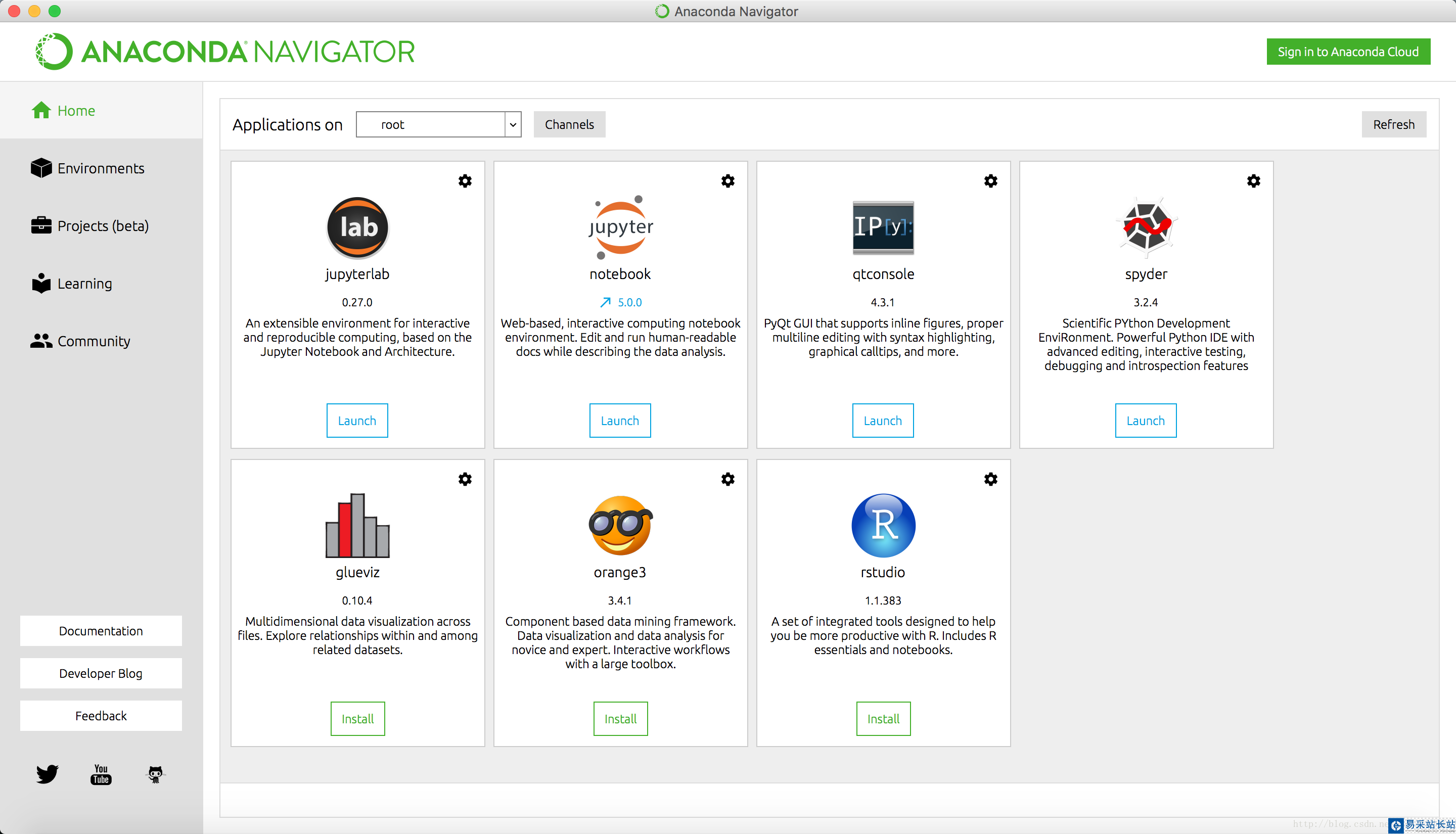Click Sign in to Anaconda Cloud
Screen dimensions: 1456x834
(1348, 52)
